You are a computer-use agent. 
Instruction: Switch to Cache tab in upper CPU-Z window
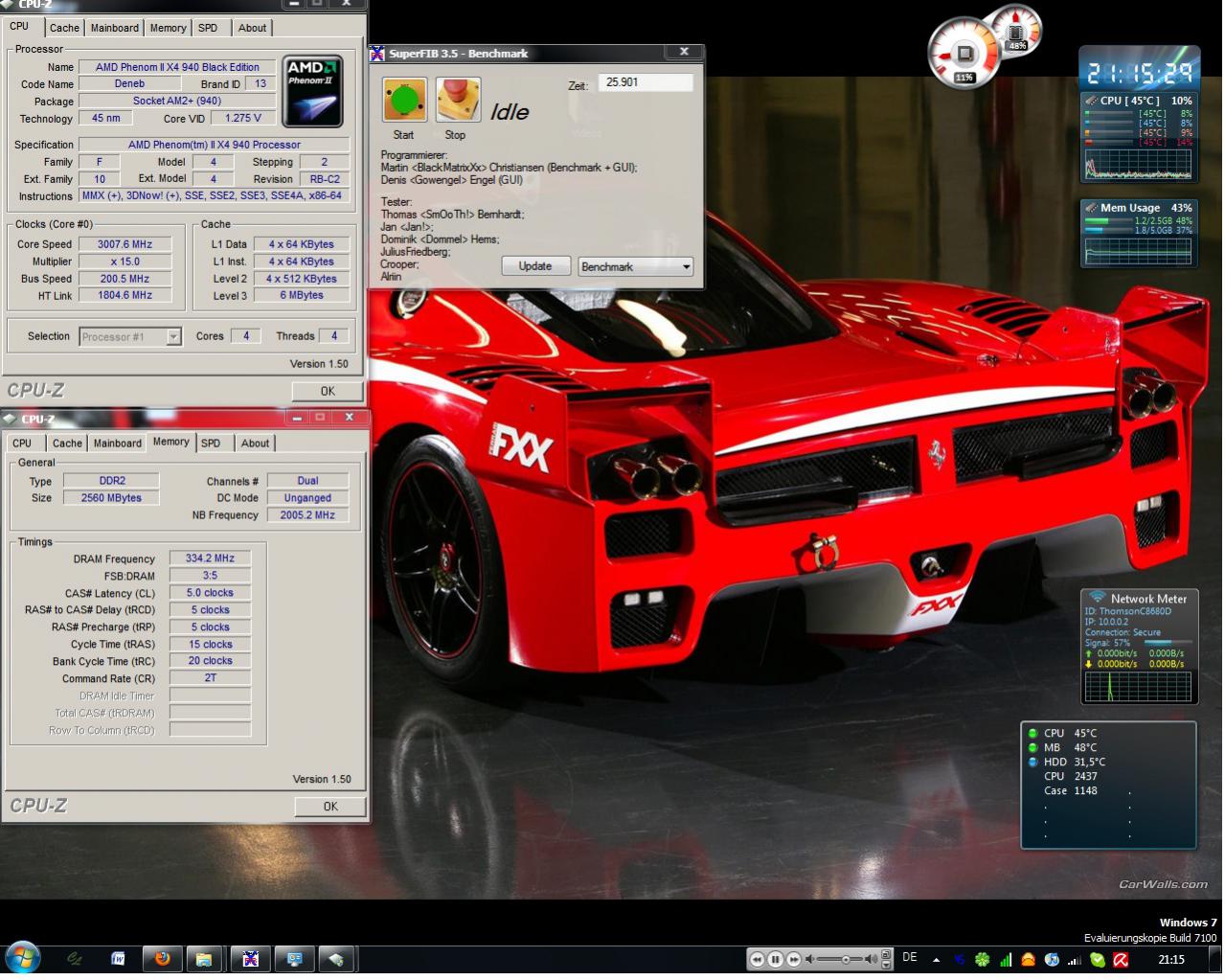(x=65, y=28)
